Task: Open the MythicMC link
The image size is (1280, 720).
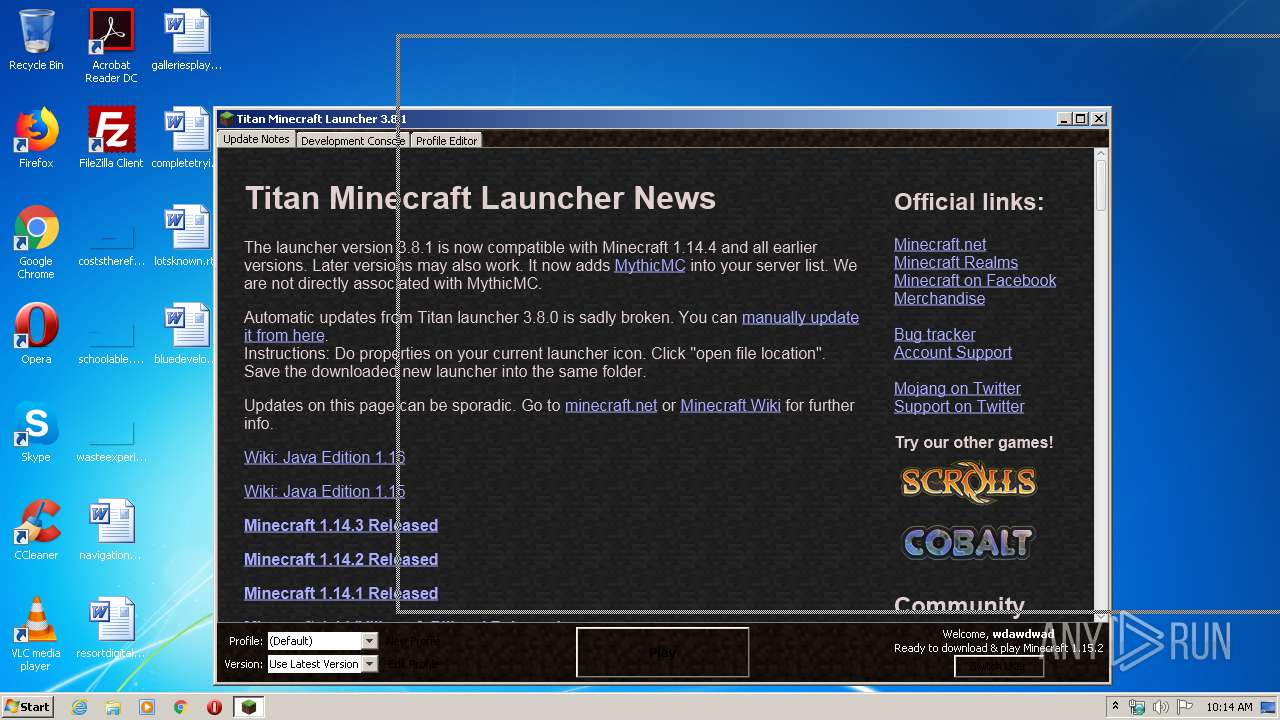Action: (650, 265)
